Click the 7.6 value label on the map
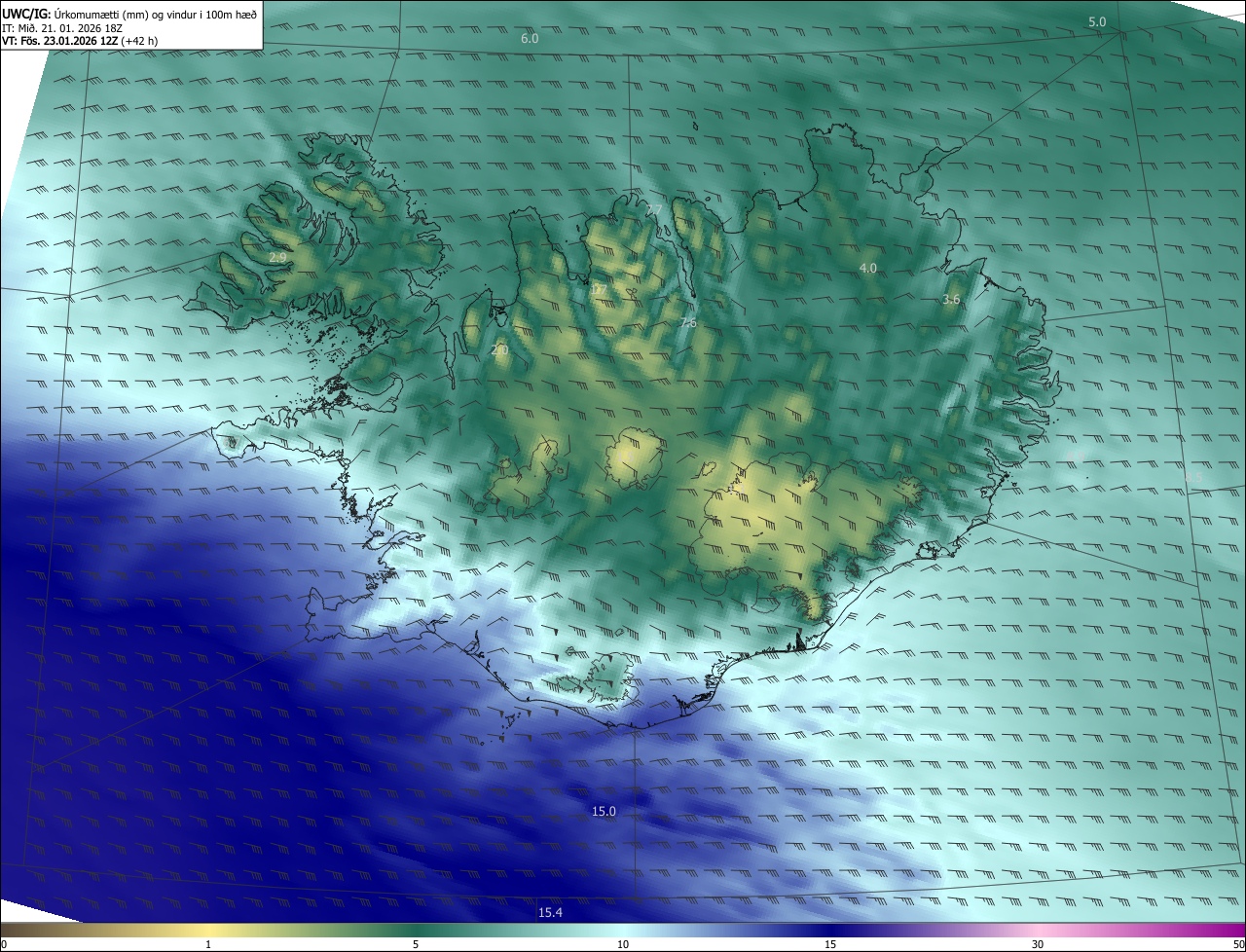 [x=688, y=322]
